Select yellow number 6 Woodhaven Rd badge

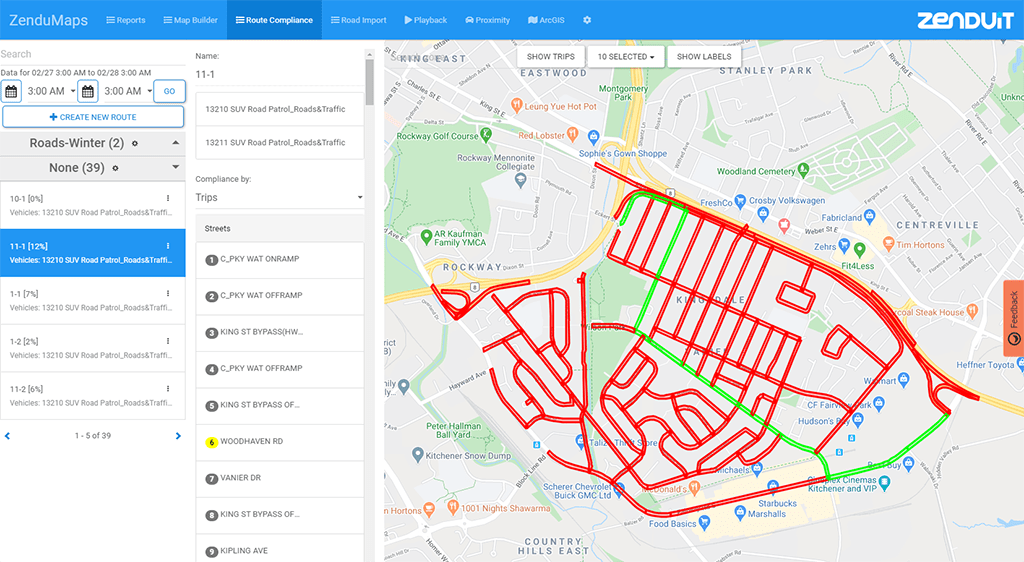[212, 443]
